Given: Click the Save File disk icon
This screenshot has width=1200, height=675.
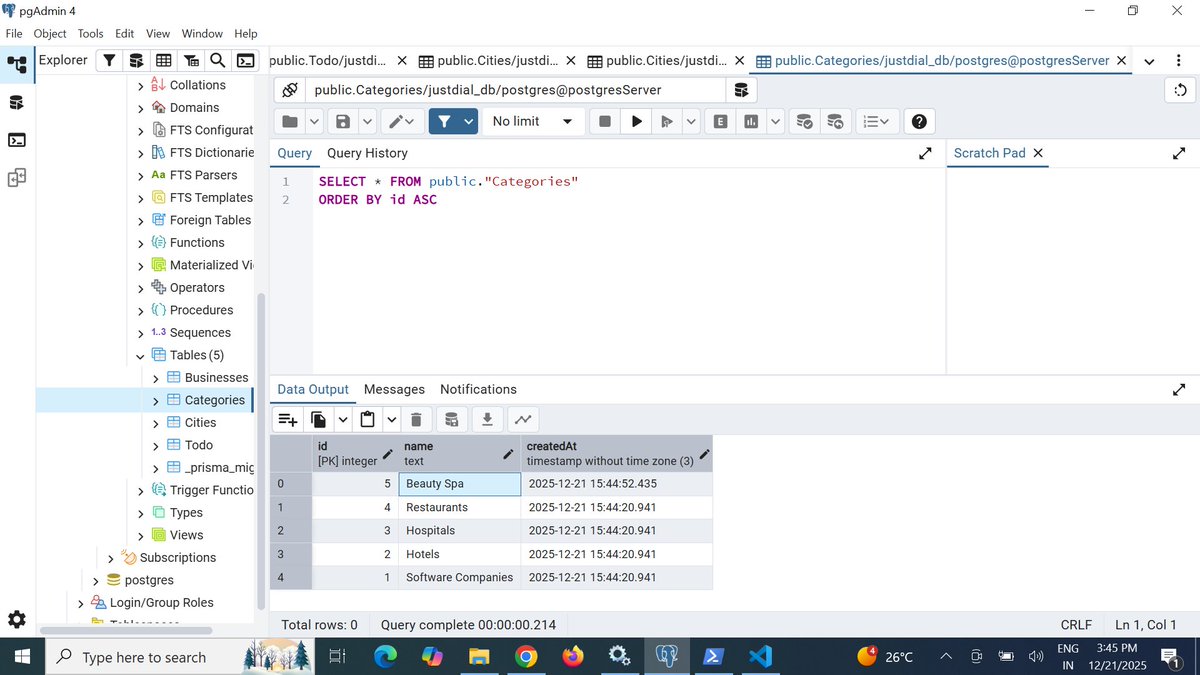Looking at the screenshot, I should (342, 121).
